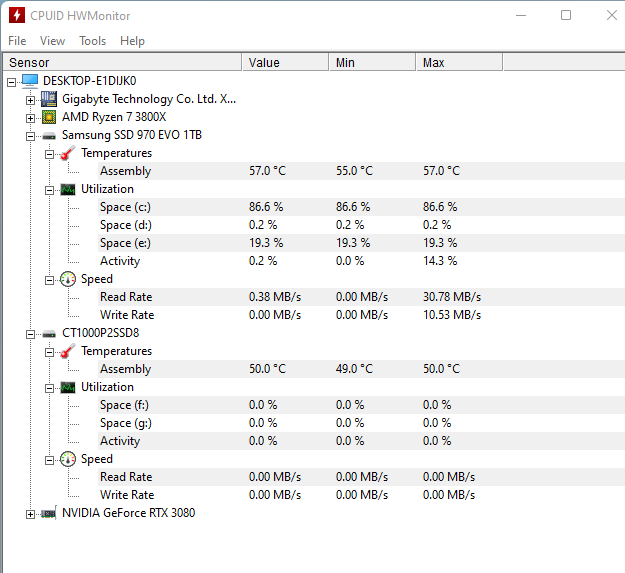625x573 pixels.
Task: Collapse Samsung SSD Temperatures section
Action: pyautogui.click(x=49, y=155)
